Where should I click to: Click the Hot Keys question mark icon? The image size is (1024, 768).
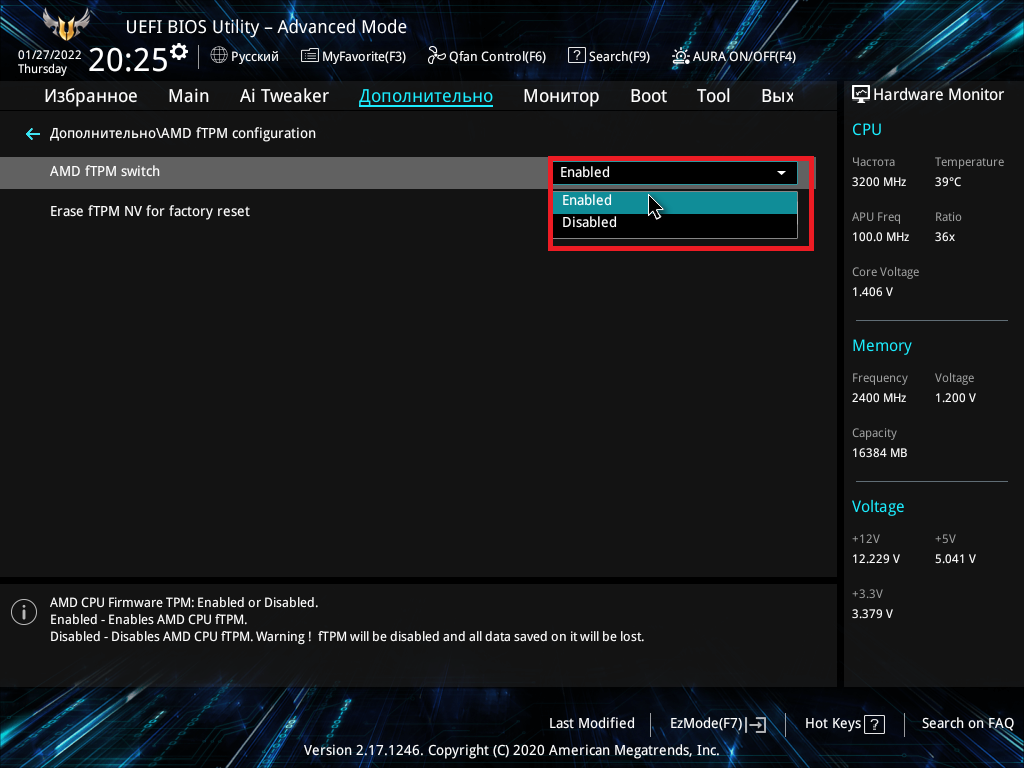874,724
